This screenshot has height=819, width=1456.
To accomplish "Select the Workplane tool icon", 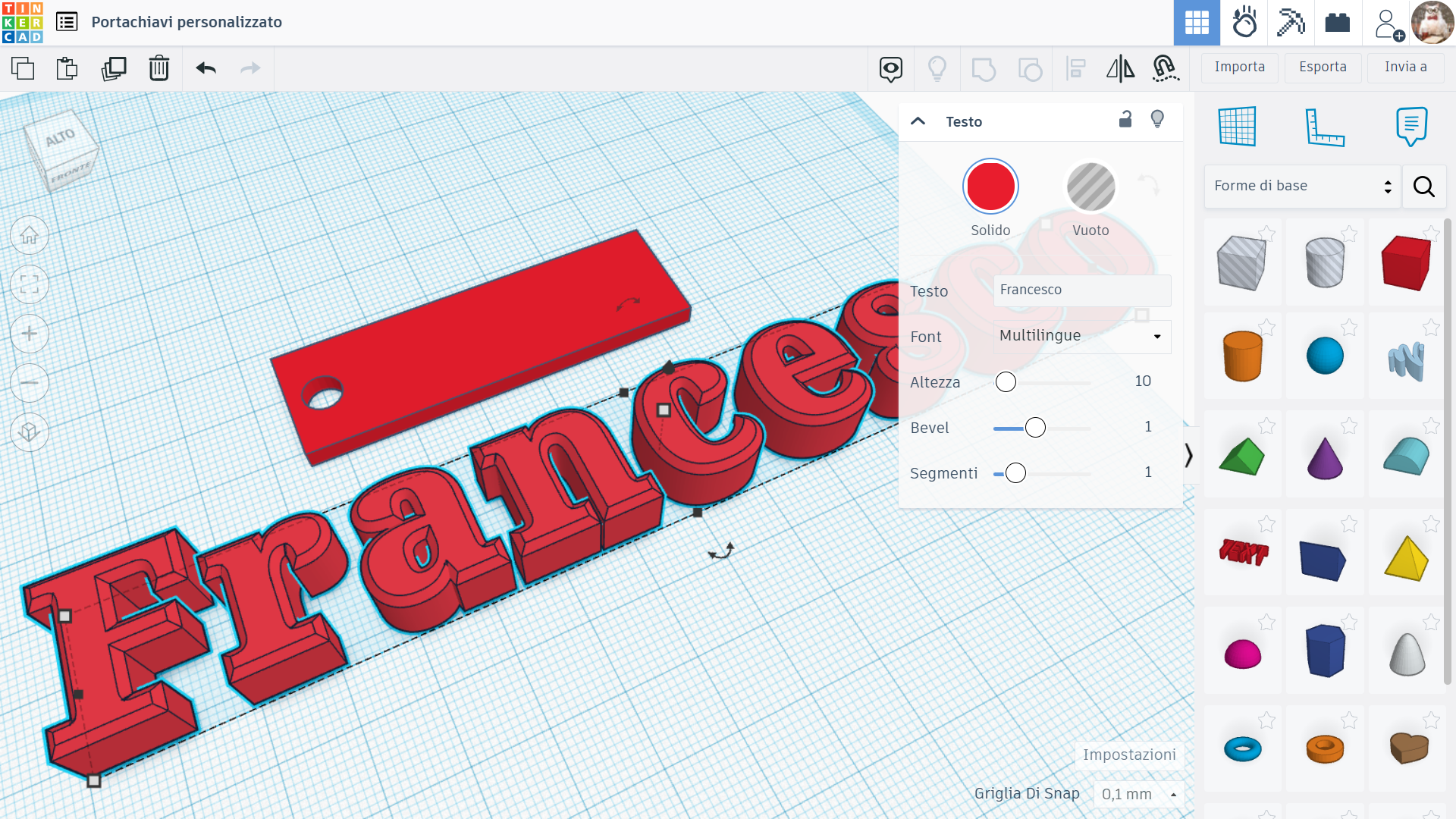I will point(1237,126).
